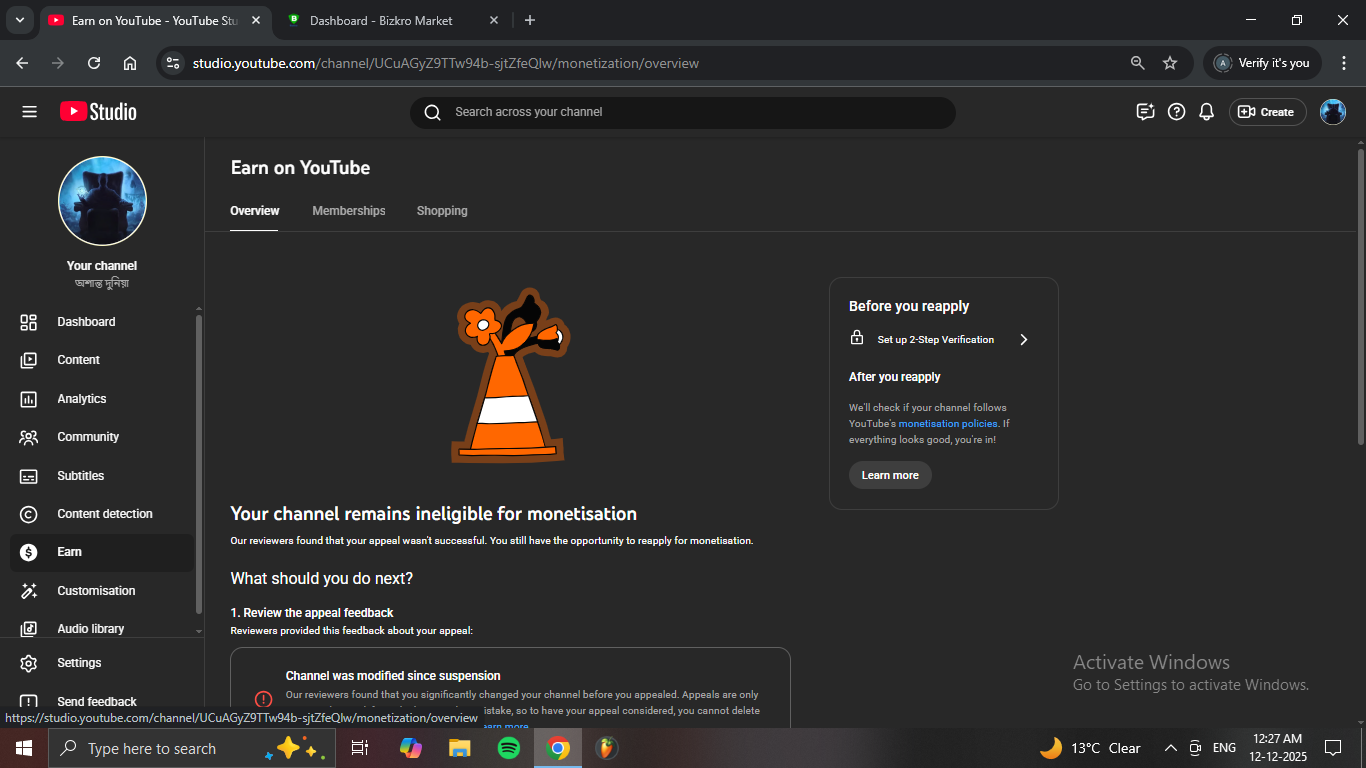Click the account avatar in top right
The image size is (1366, 768).
(x=1332, y=112)
